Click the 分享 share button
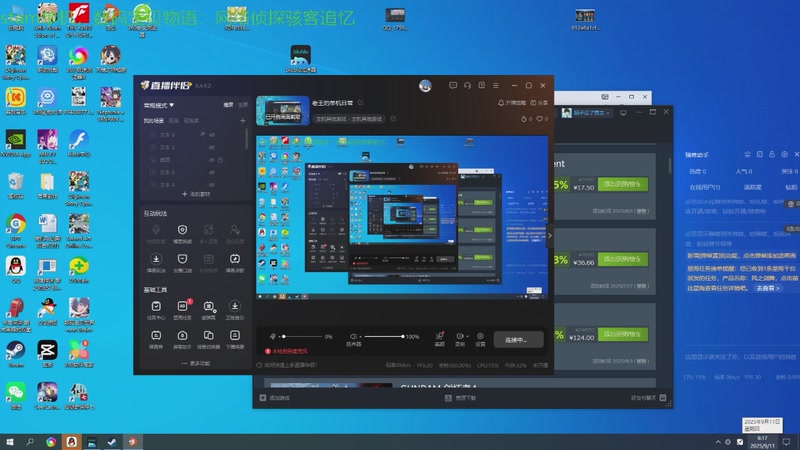The height and width of the screenshot is (450, 800). pos(539,103)
